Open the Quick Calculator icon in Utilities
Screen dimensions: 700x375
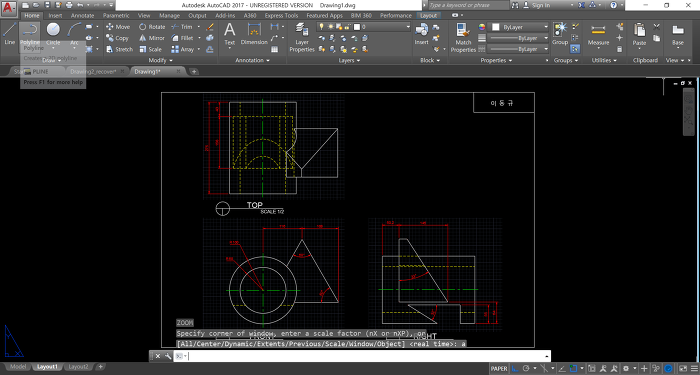pyautogui.click(x=619, y=49)
